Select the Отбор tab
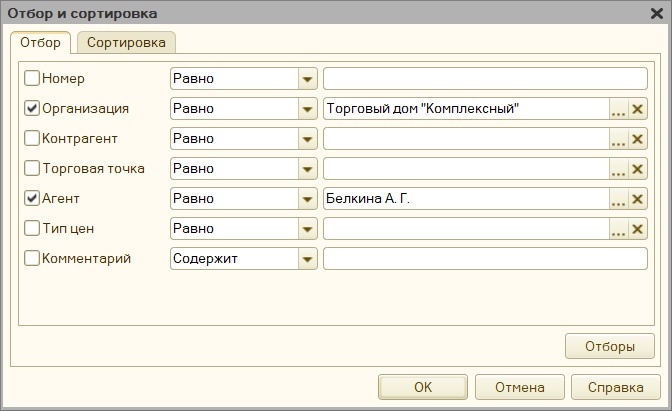The image size is (672, 411). (40, 43)
